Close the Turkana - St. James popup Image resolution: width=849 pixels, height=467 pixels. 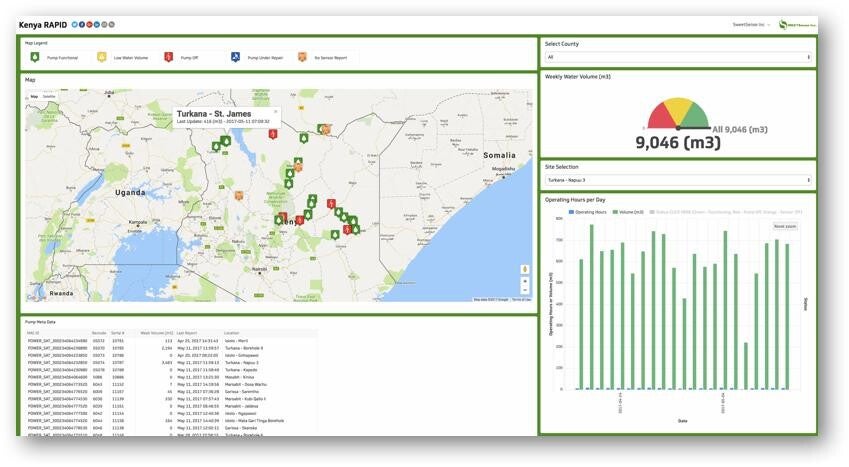click(x=275, y=112)
